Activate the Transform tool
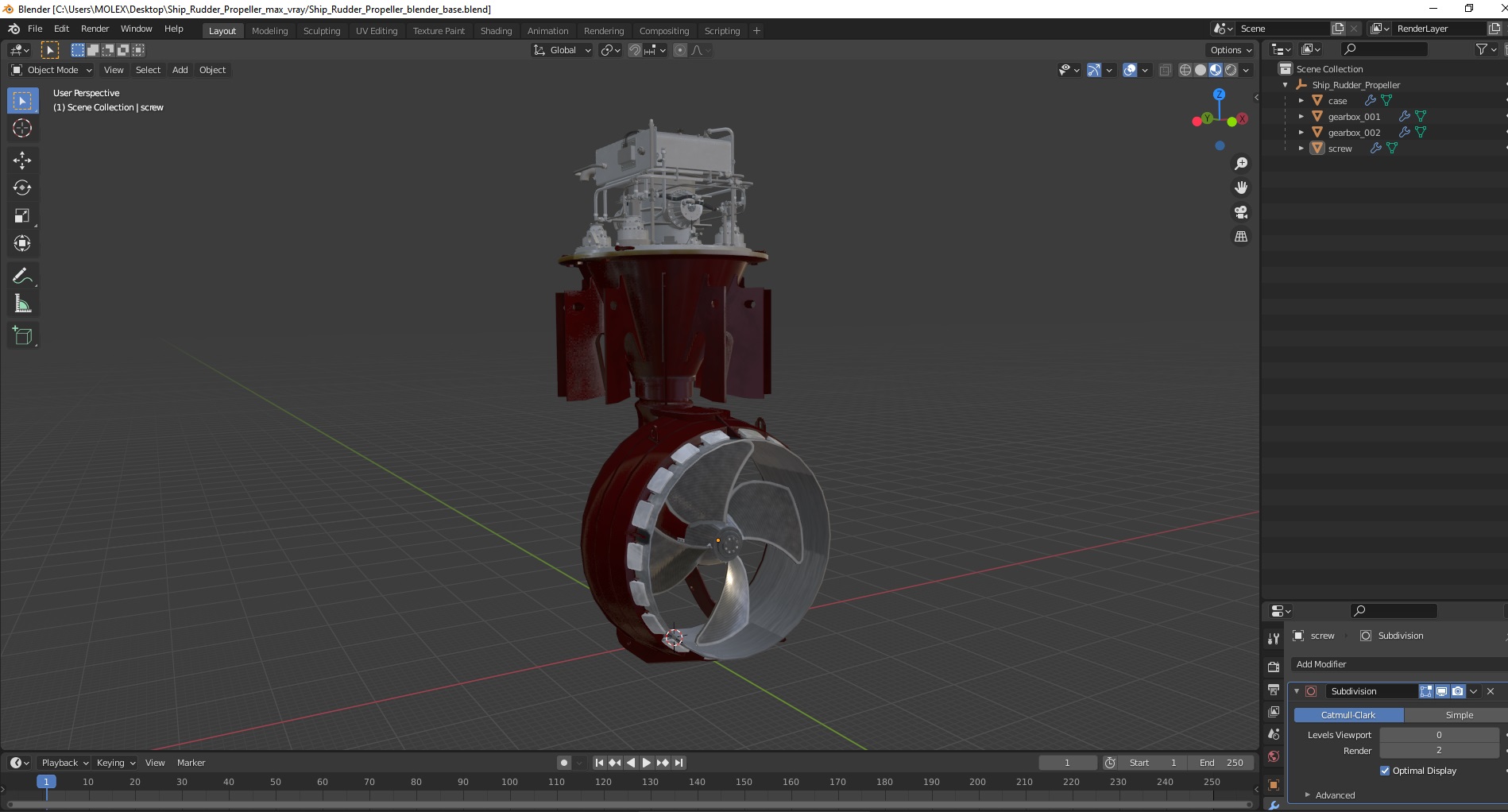 coord(22,244)
